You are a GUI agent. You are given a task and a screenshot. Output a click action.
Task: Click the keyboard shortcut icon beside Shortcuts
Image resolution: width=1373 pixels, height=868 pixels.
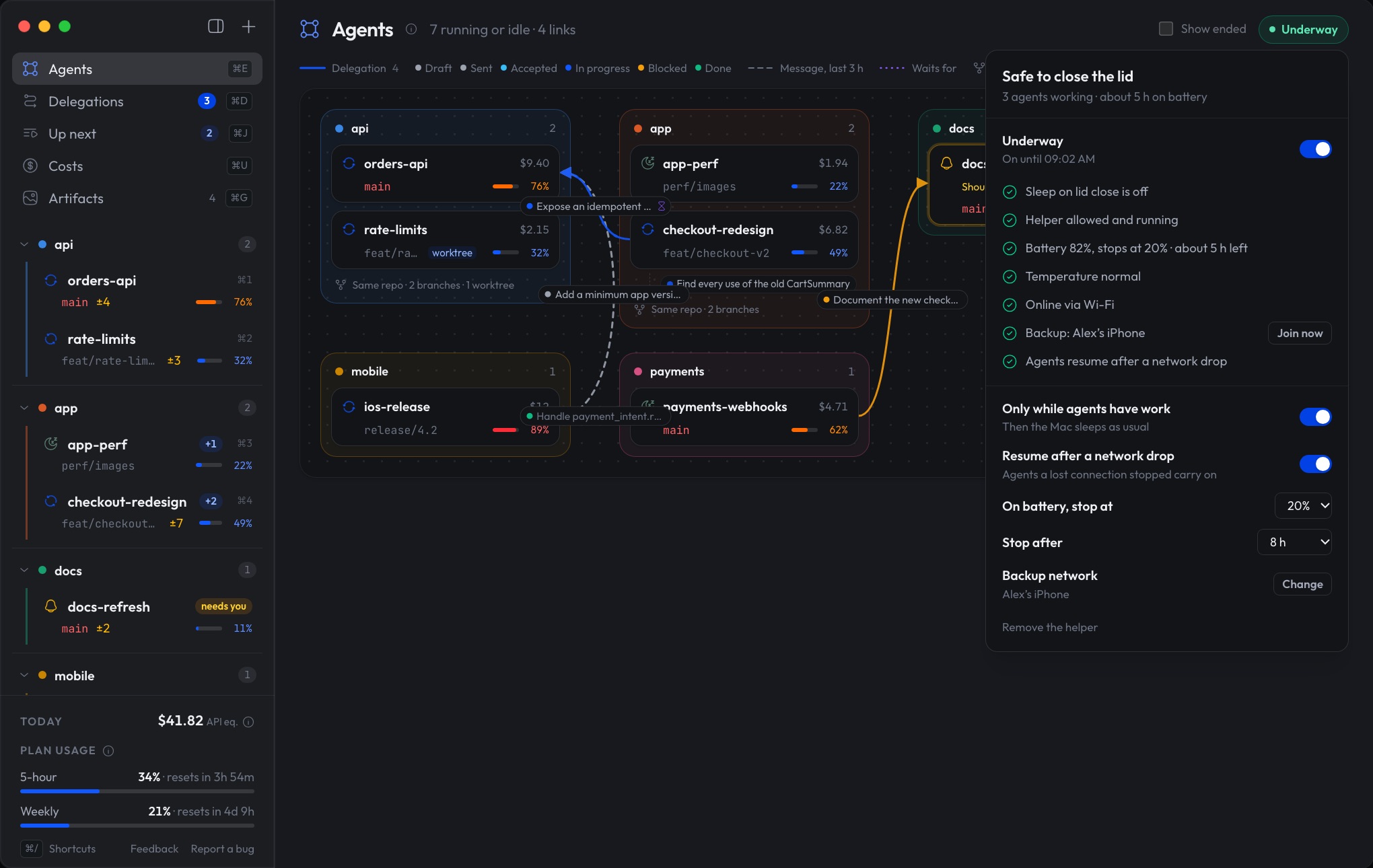(31, 848)
